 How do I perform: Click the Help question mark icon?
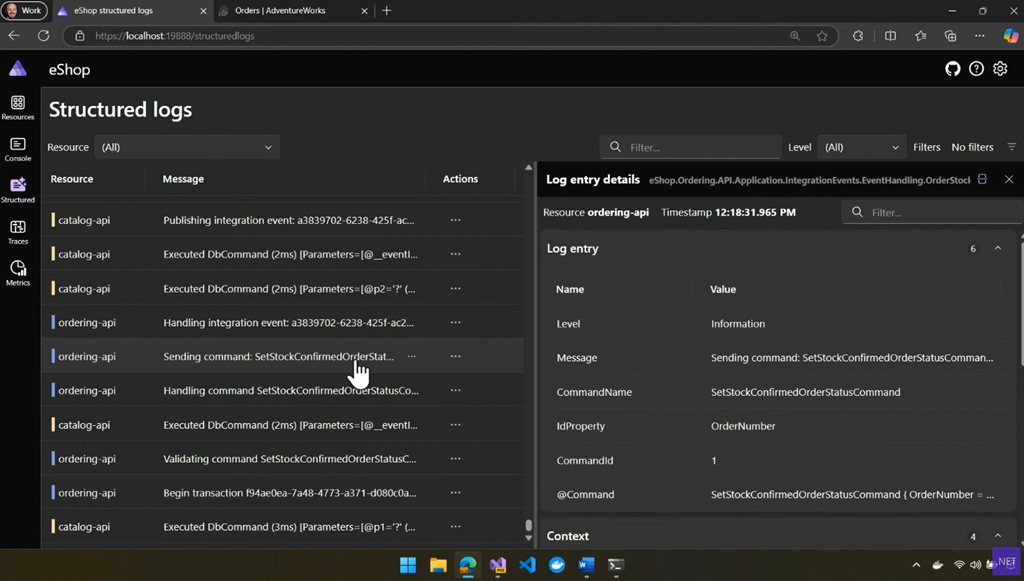click(x=976, y=69)
